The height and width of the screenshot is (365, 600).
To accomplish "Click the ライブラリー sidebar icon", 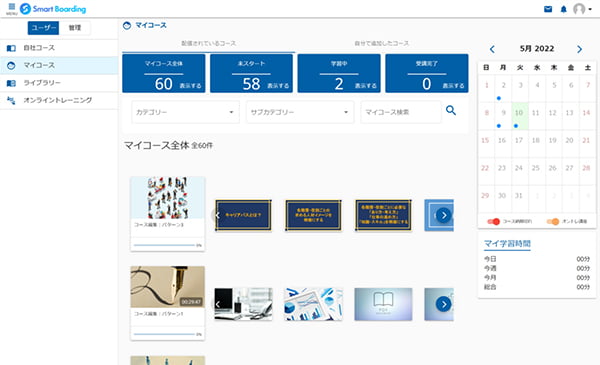I will tap(11, 83).
